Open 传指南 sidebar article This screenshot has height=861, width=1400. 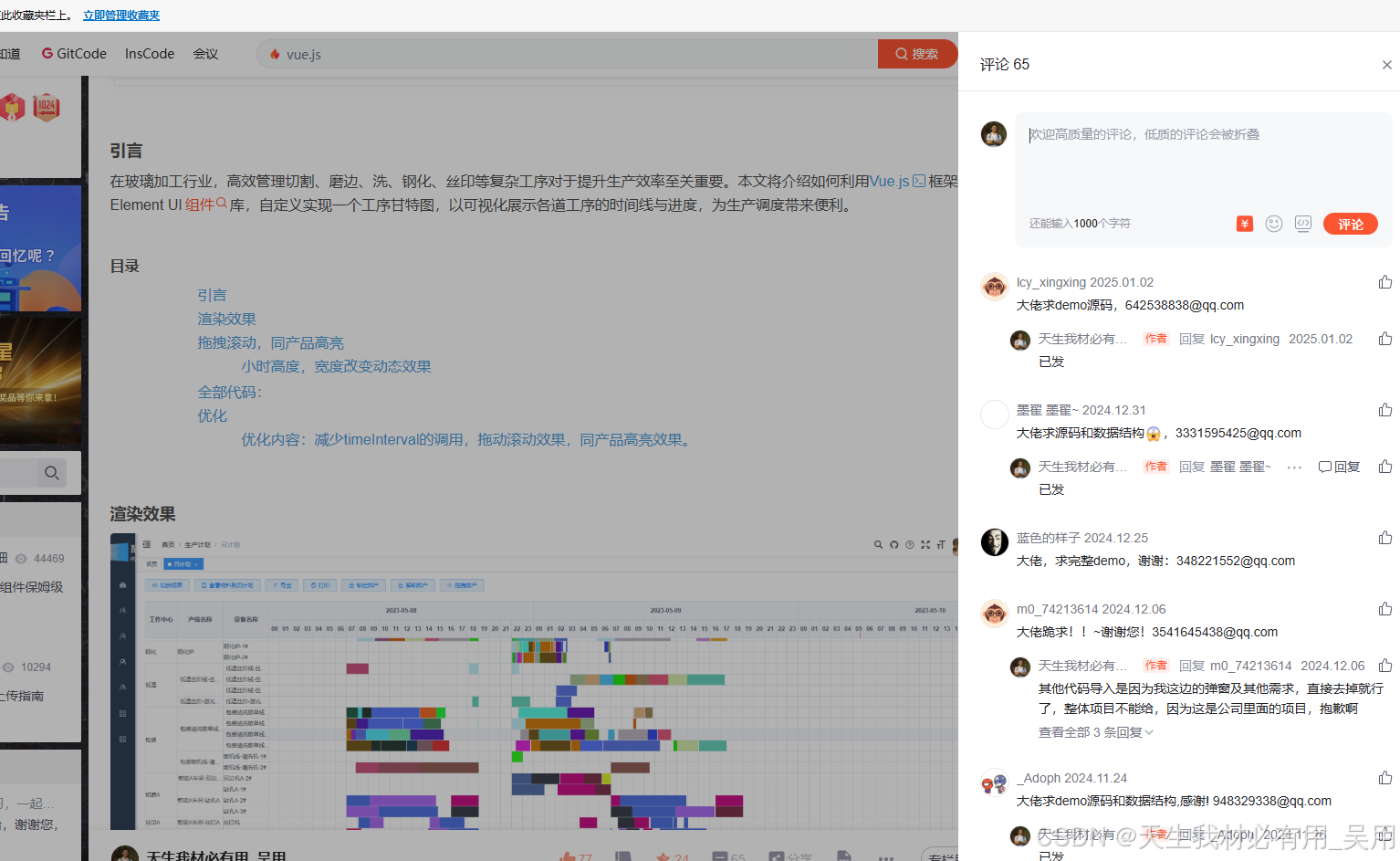22,696
